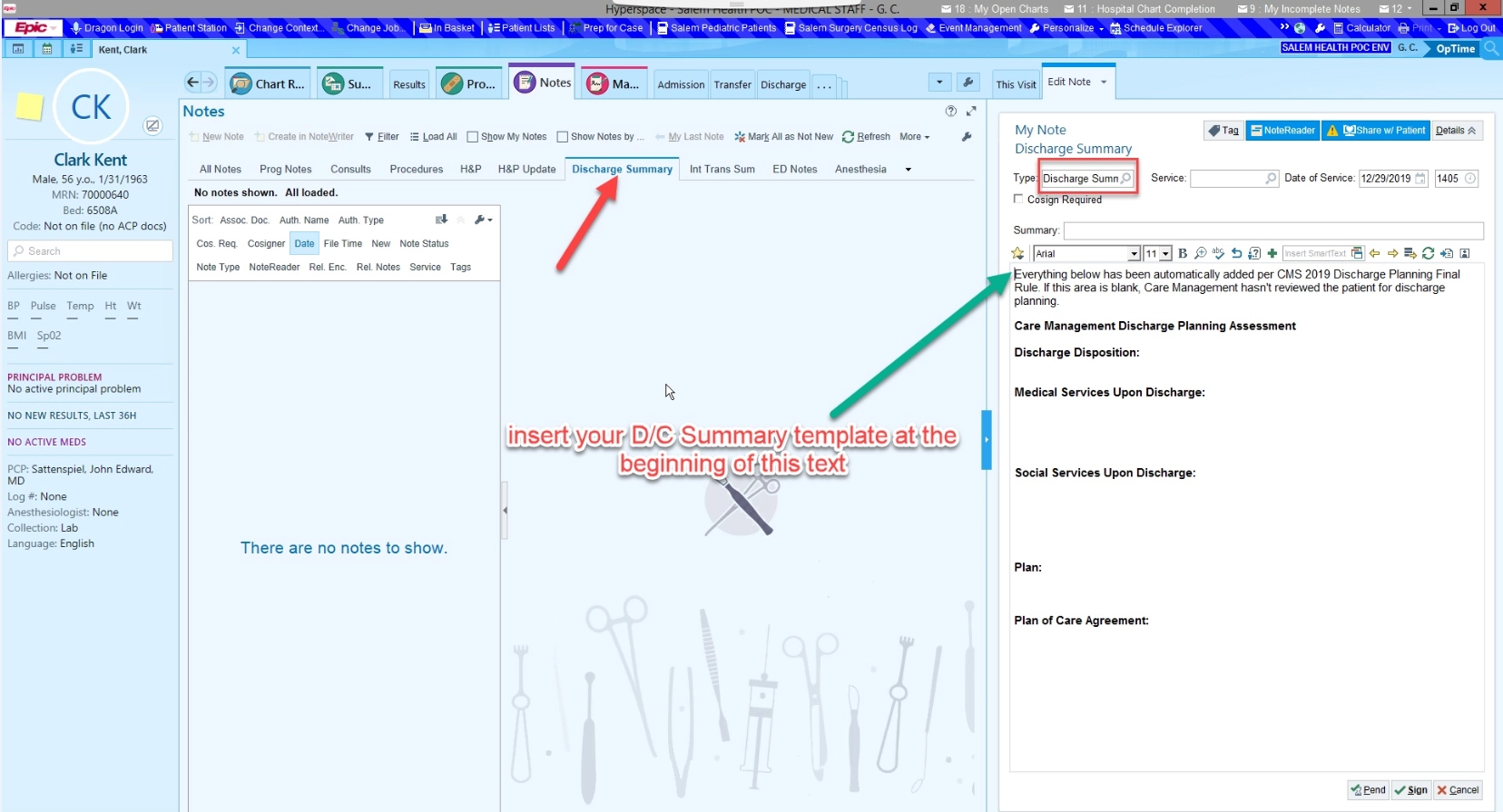Screen dimensions: 1503x812
Task: Select the H&P Update tab
Action: tap(526, 170)
